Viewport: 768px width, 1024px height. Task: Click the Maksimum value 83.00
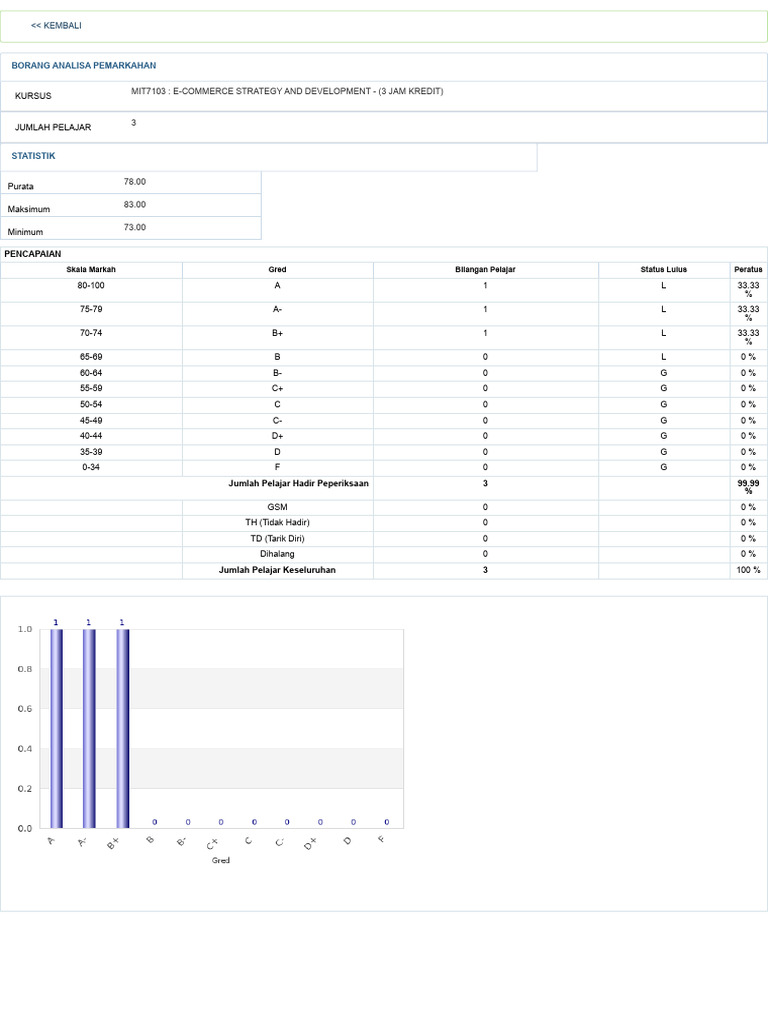pyautogui.click(x=135, y=204)
